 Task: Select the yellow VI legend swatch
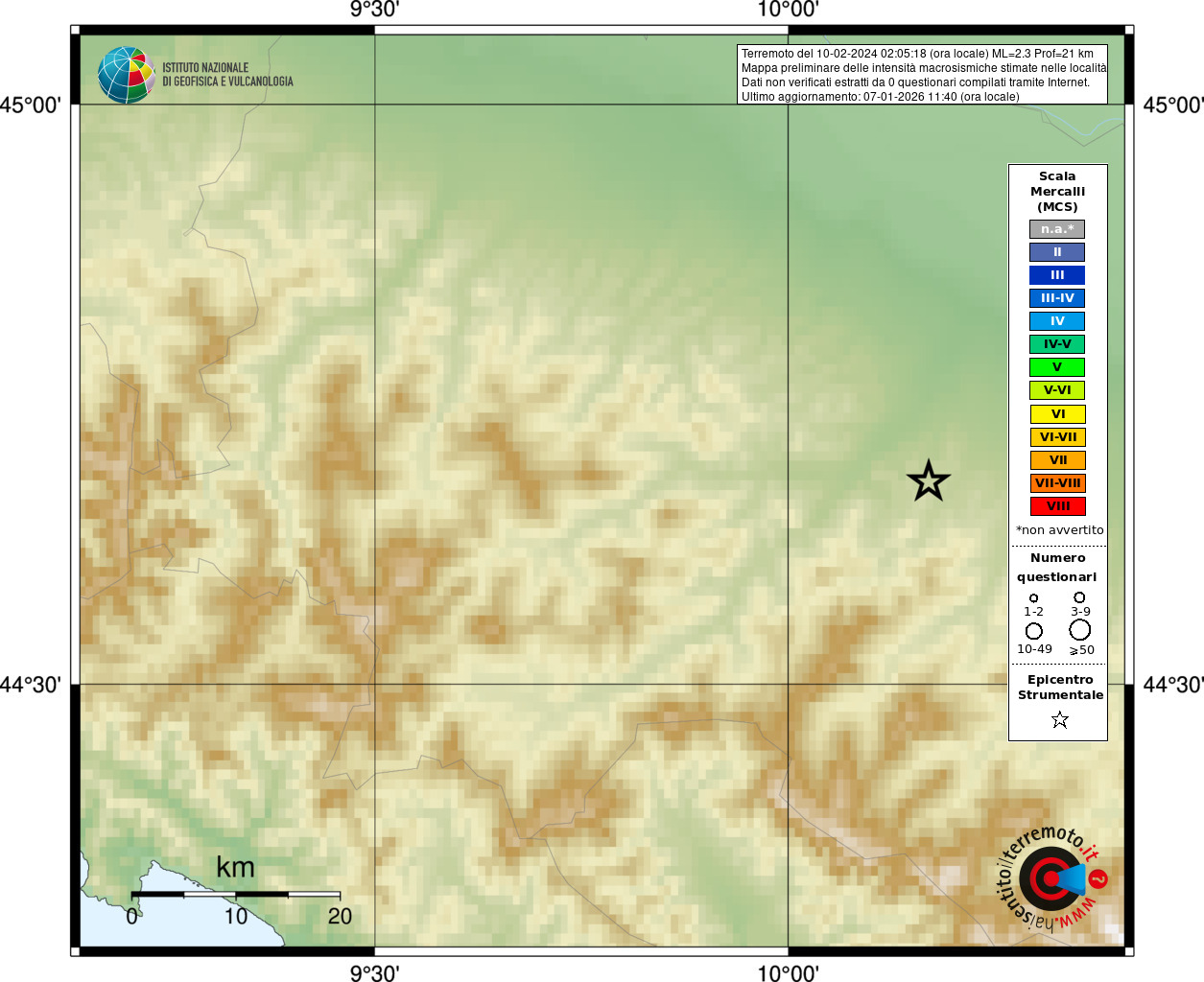point(1057,414)
